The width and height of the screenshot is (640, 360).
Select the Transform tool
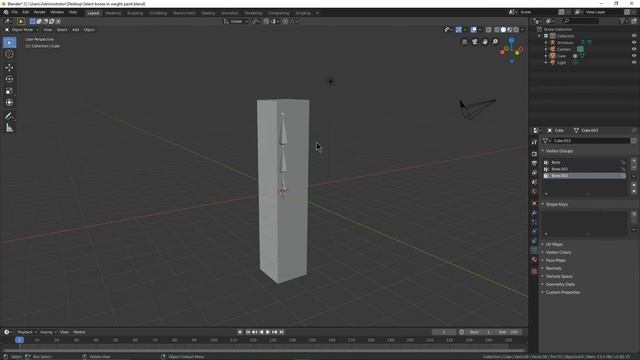[x=9, y=103]
